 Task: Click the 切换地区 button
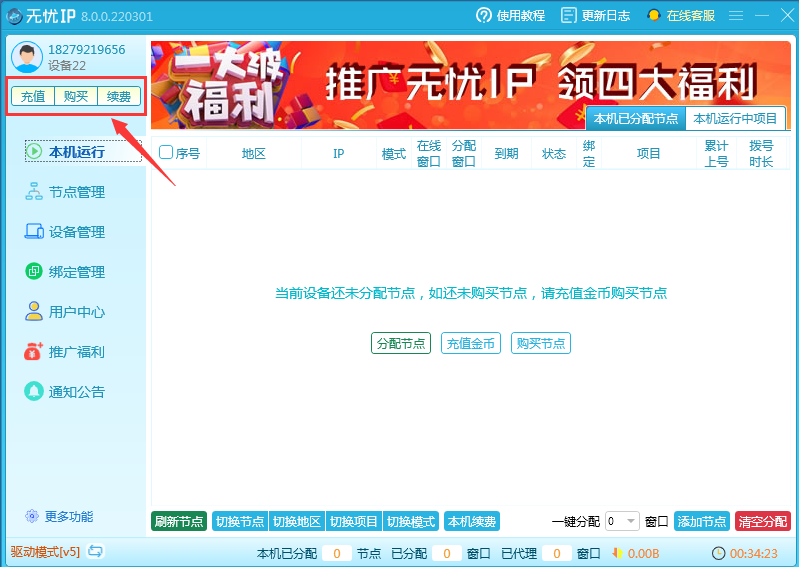(x=297, y=521)
